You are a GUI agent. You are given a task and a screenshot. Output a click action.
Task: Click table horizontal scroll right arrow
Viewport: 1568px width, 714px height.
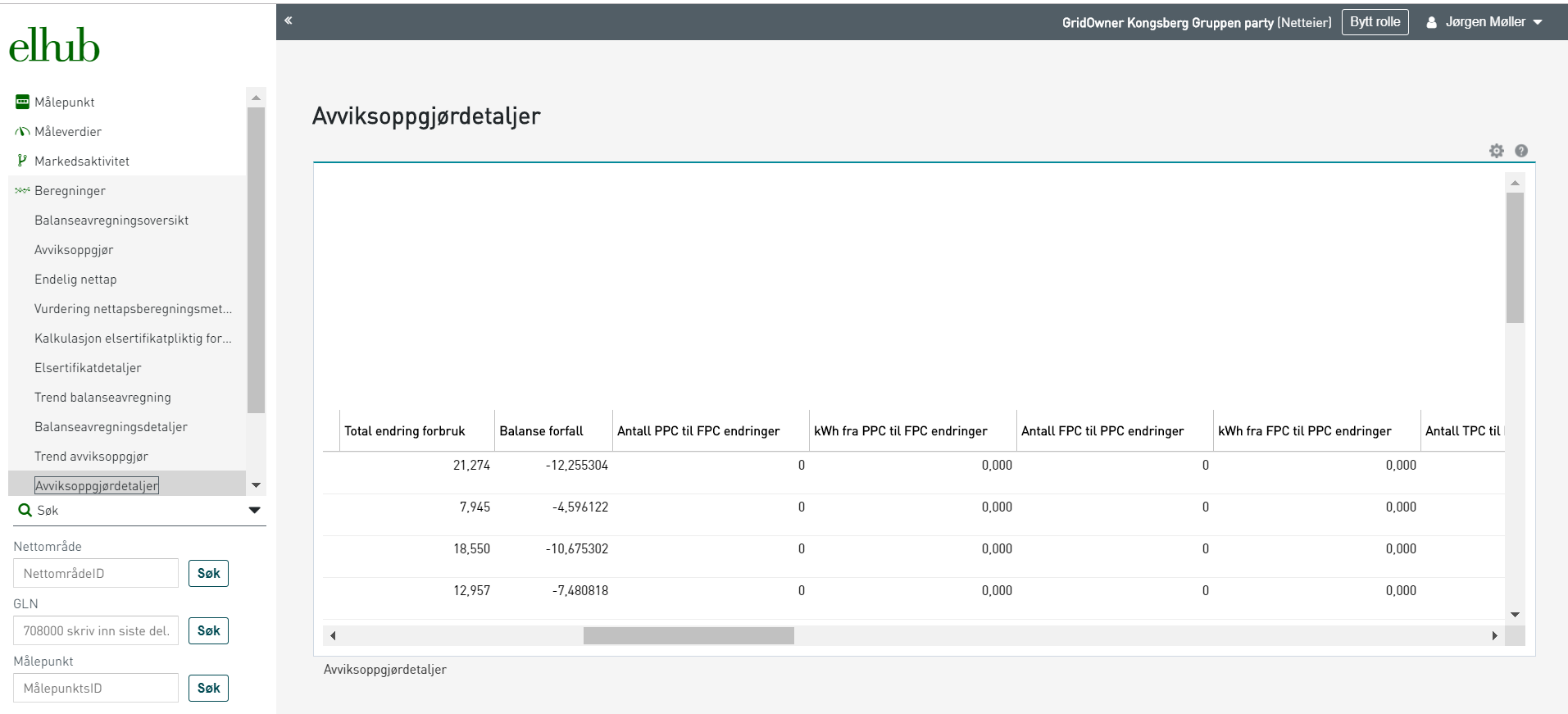click(1495, 635)
